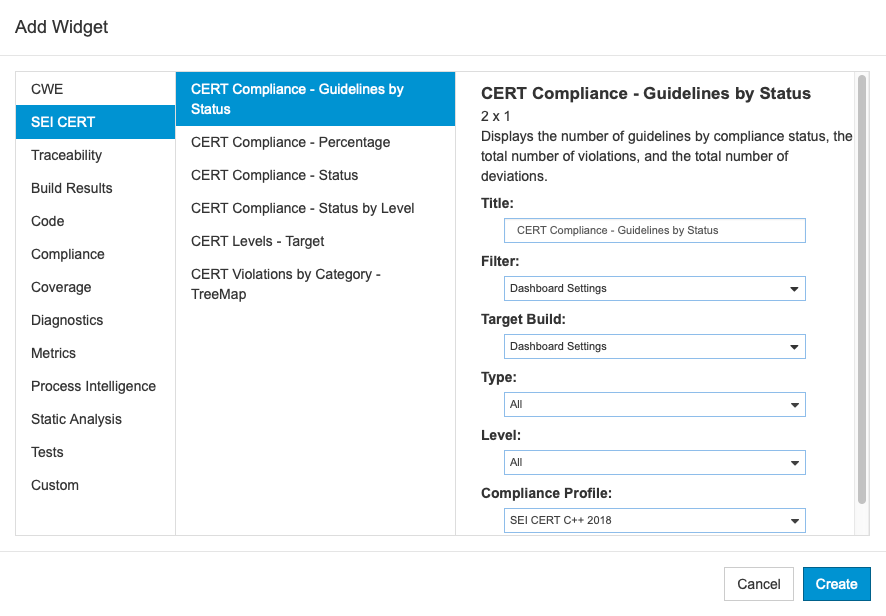The height and width of the screenshot is (616, 886).
Task: Choose the Static Analysis category
Action: point(95,419)
